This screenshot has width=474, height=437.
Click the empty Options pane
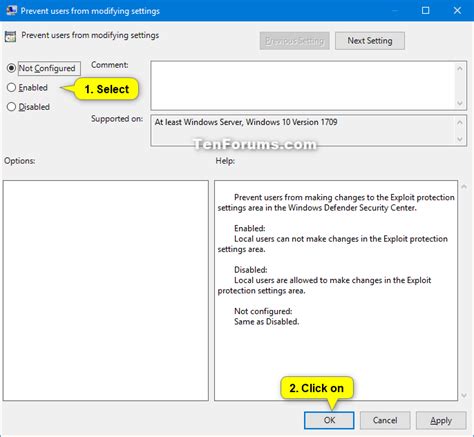[x=106, y=291]
